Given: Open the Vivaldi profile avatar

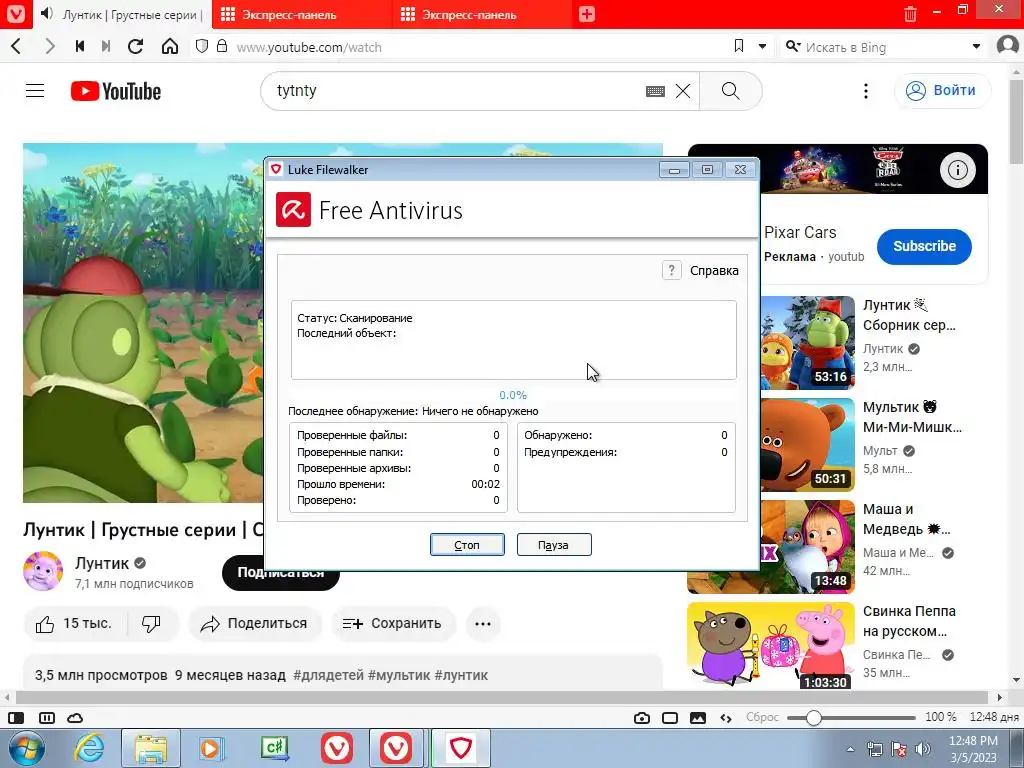Looking at the screenshot, I should 1008,46.
